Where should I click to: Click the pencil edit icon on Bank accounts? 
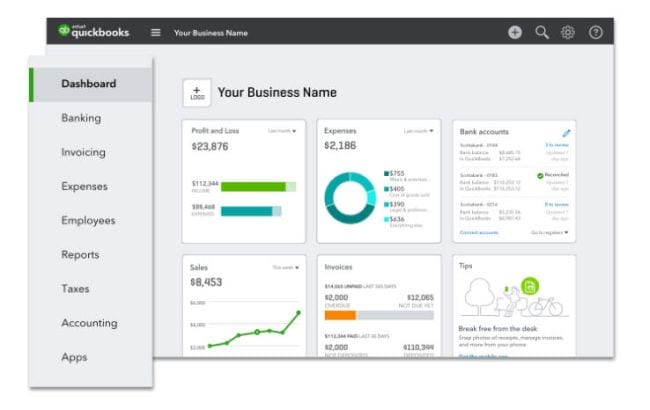566,132
